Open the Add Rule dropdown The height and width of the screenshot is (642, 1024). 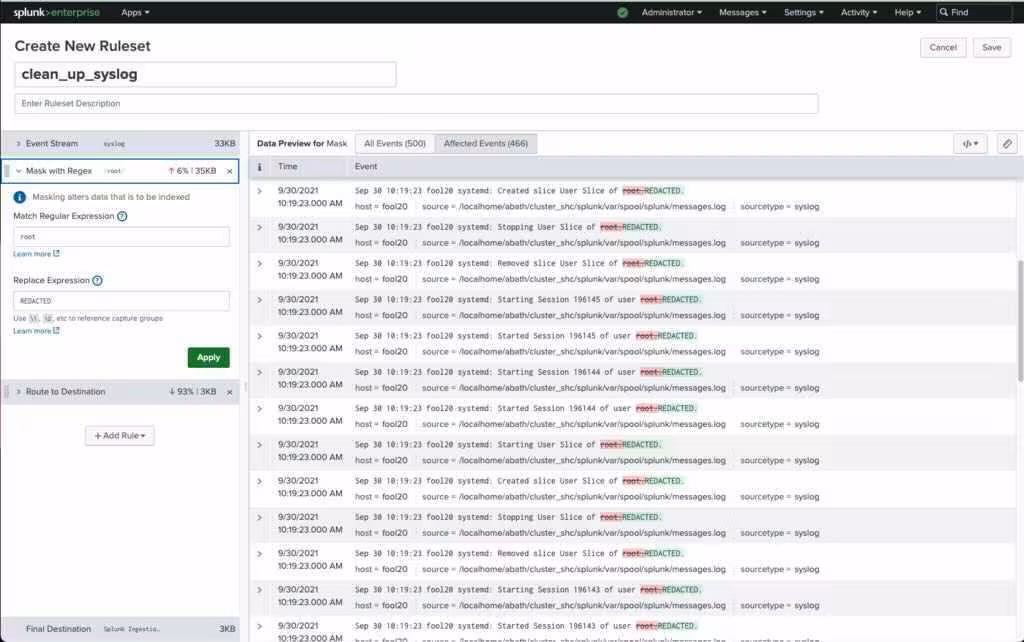[120, 436]
